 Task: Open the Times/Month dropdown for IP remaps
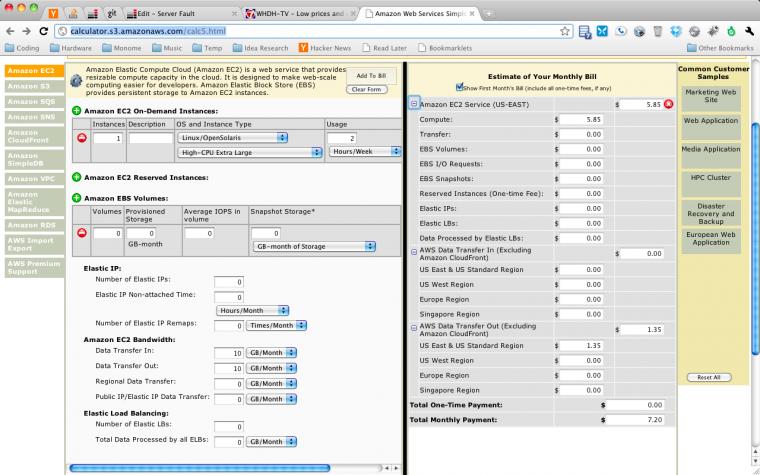(276, 325)
